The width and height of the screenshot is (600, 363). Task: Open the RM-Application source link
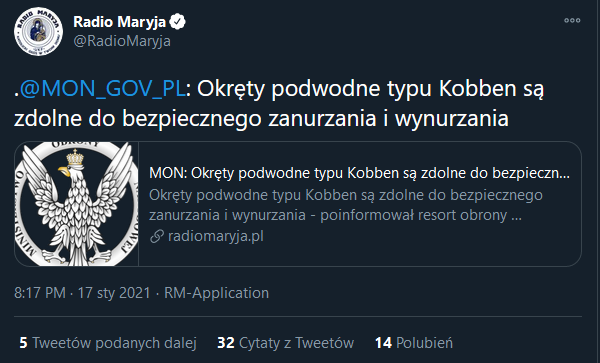point(216,293)
